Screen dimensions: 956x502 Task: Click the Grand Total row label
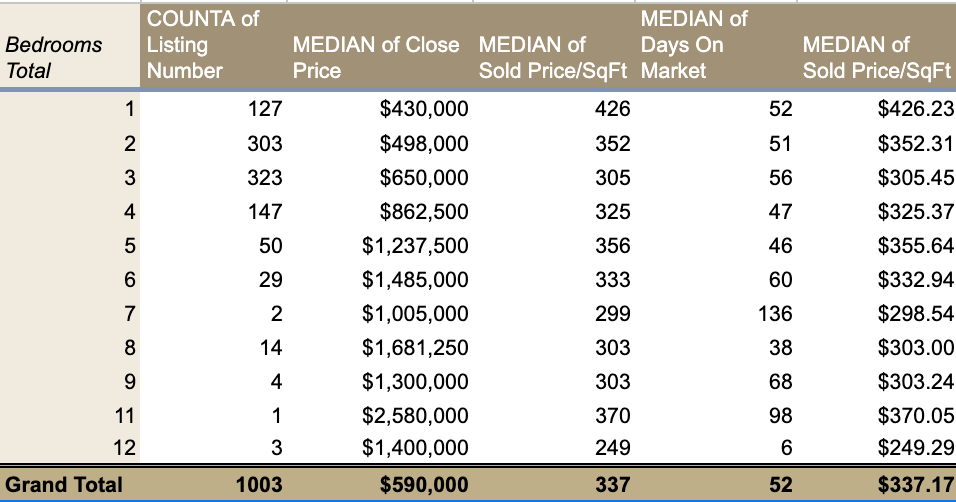(x=64, y=485)
